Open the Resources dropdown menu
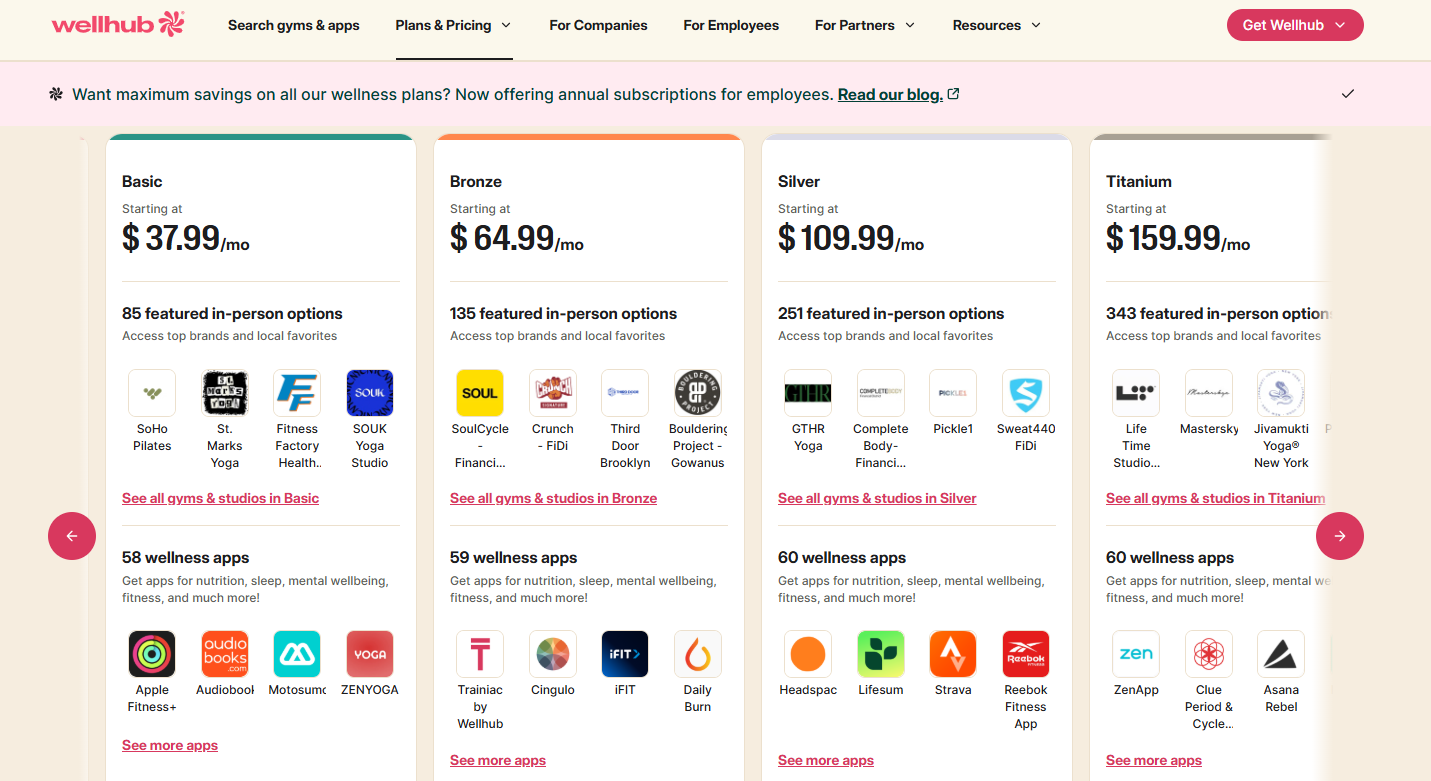This screenshot has height=781, width=1431. tap(997, 25)
